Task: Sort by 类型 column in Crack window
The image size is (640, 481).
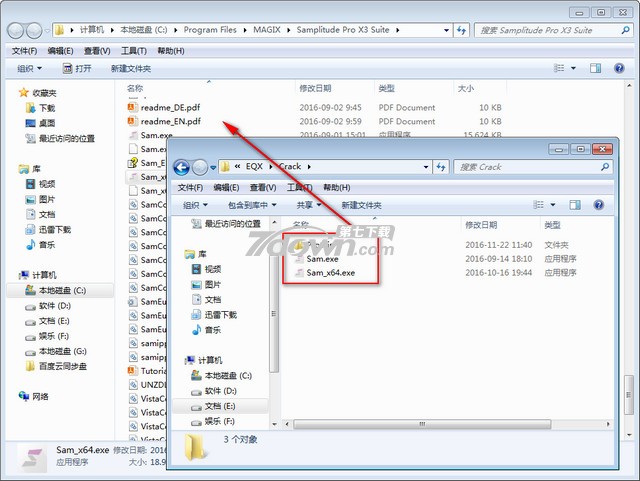Action: tap(552, 225)
